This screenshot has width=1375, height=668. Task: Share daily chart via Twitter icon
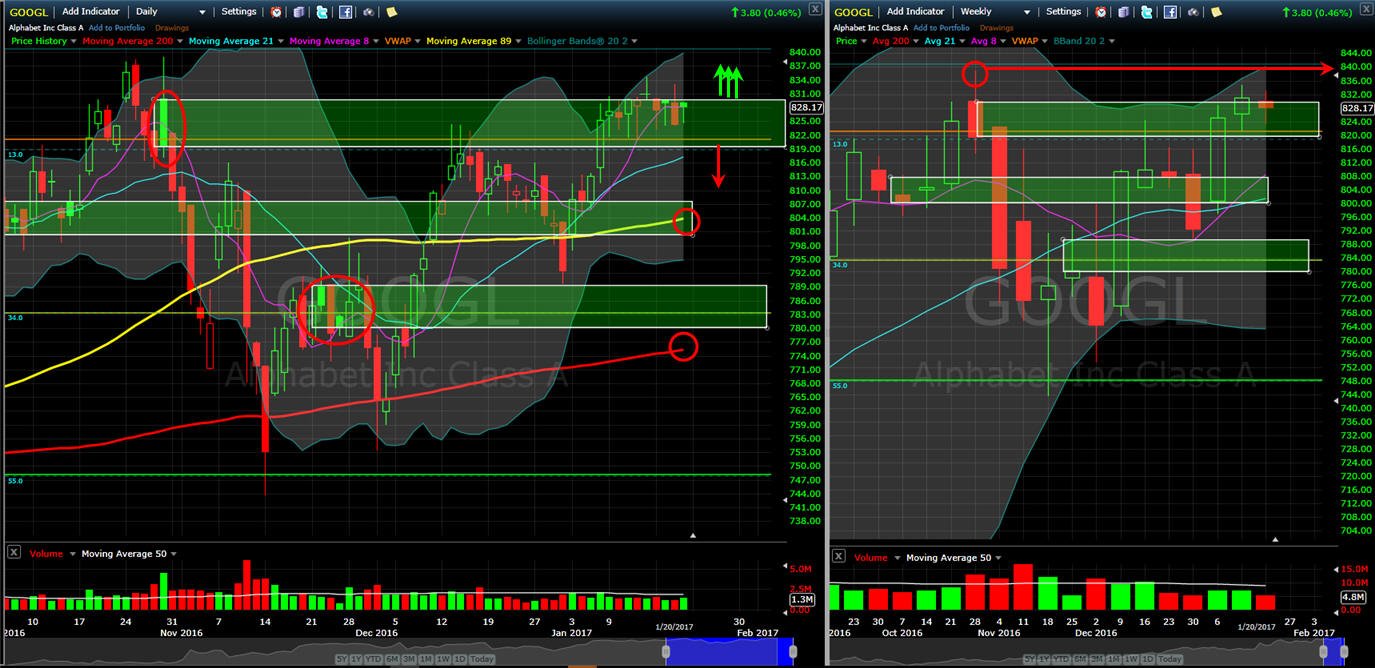[x=322, y=12]
